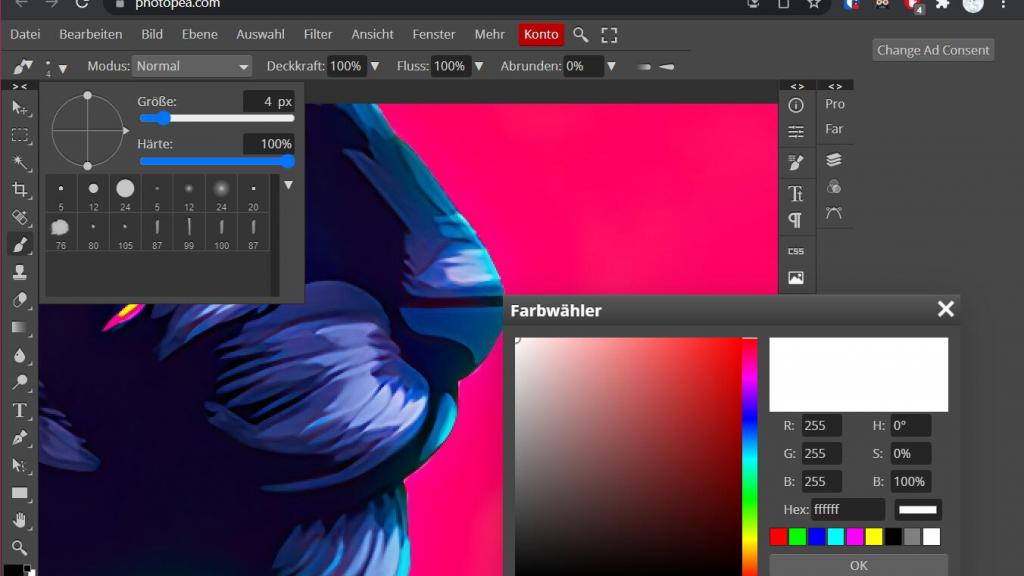This screenshot has width=1024, height=576.
Task: Select the Rectangular Marquee tool
Action: [x=20, y=135]
